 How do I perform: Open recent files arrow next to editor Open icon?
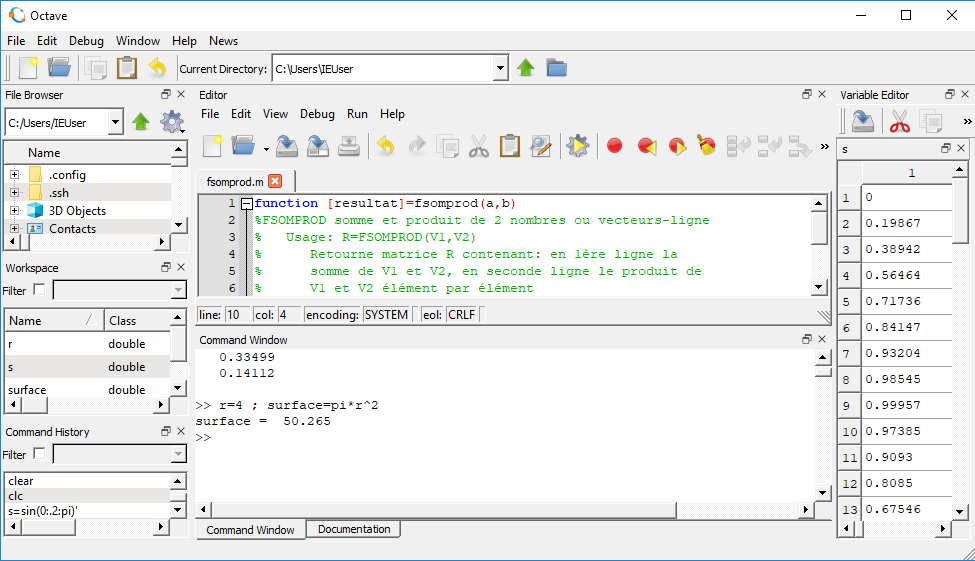pos(266,149)
